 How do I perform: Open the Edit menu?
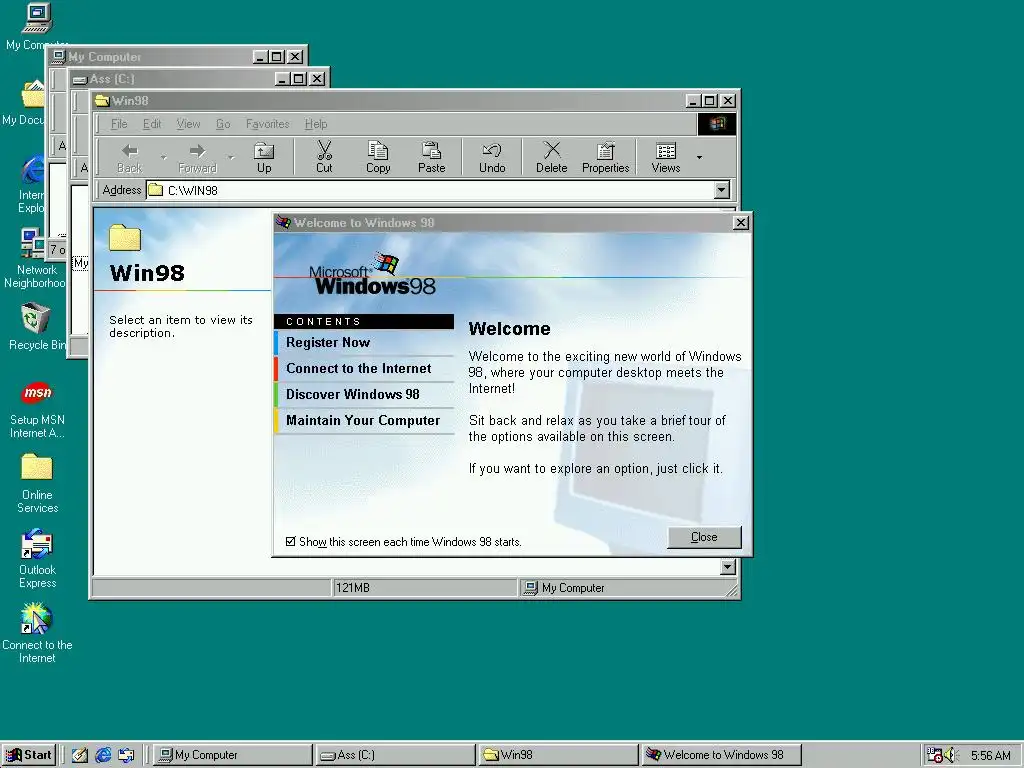point(152,124)
